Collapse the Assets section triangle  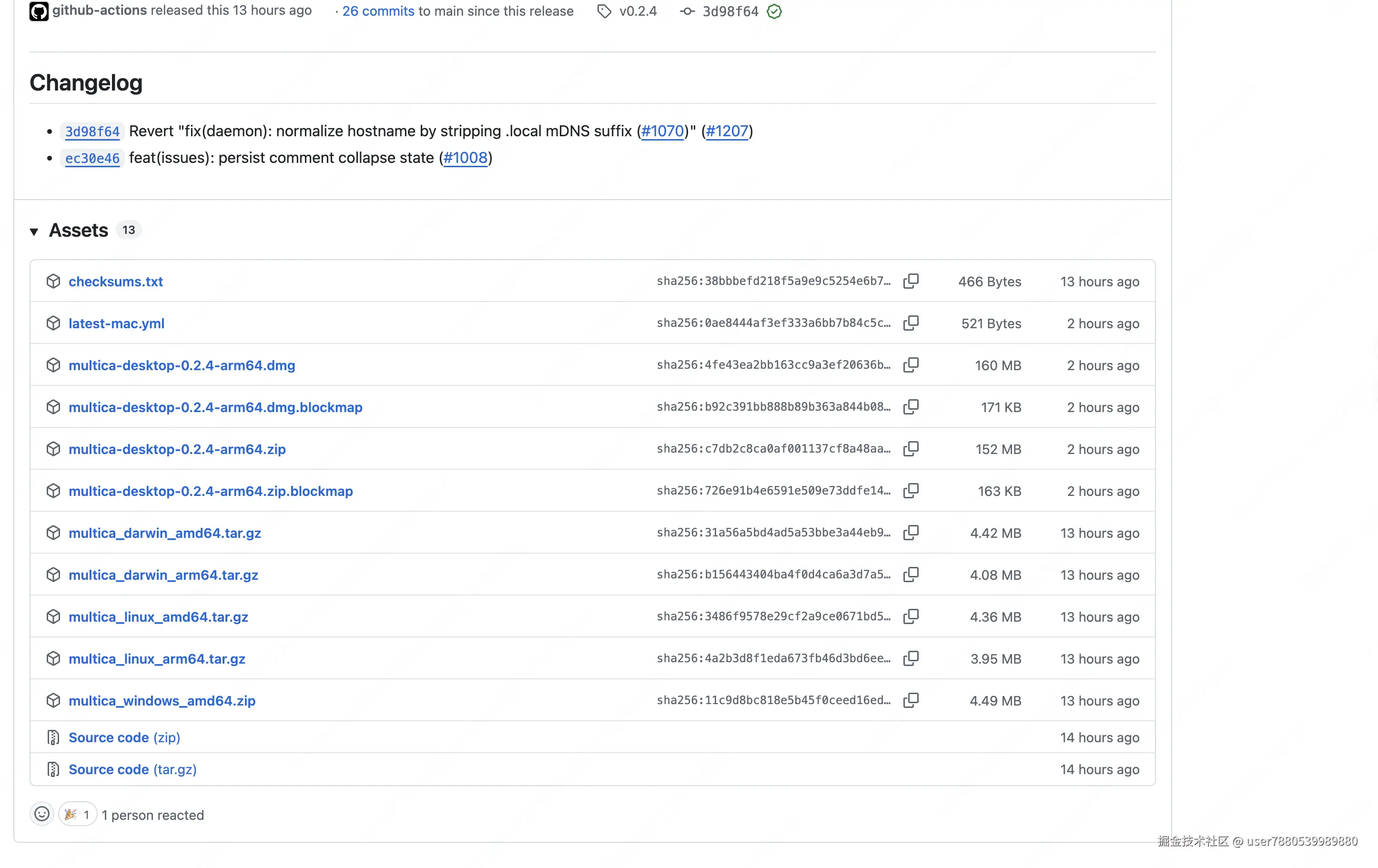coord(34,231)
